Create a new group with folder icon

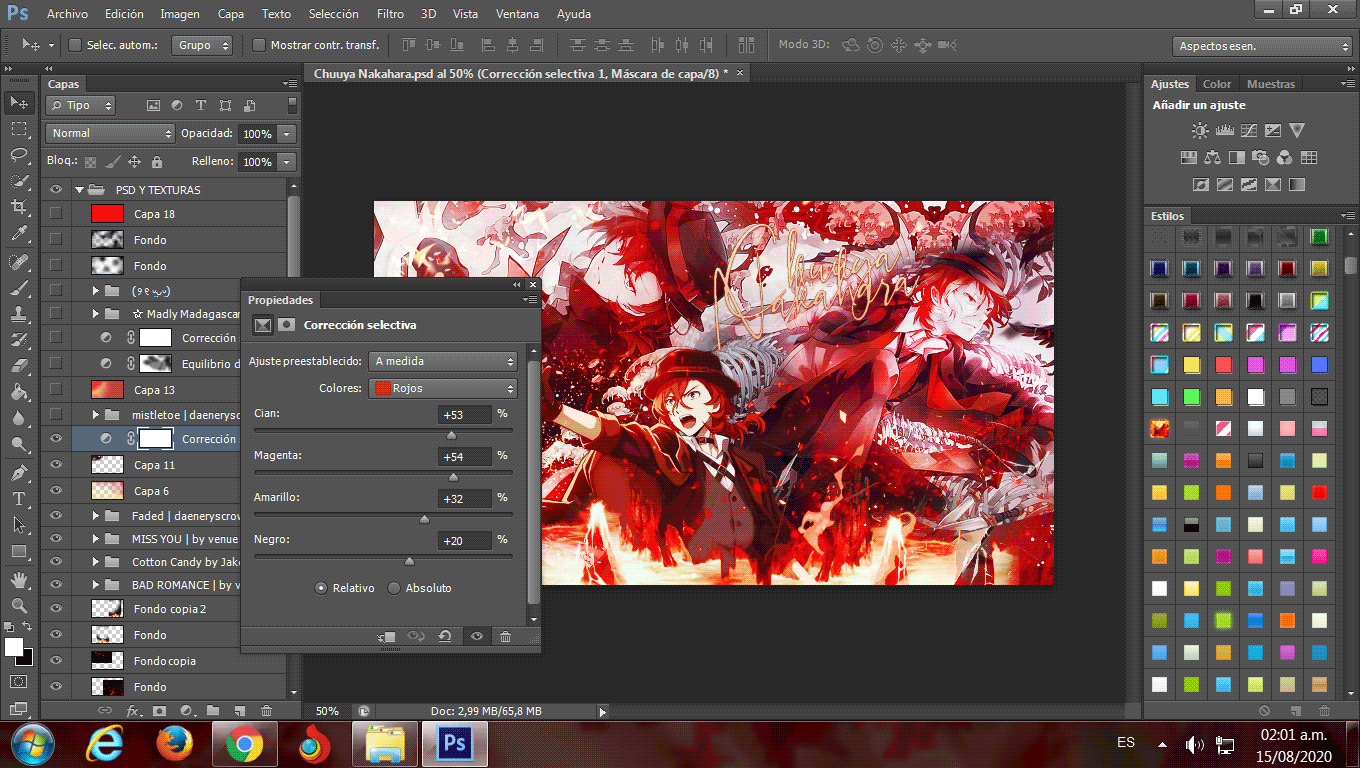(x=213, y=711)
